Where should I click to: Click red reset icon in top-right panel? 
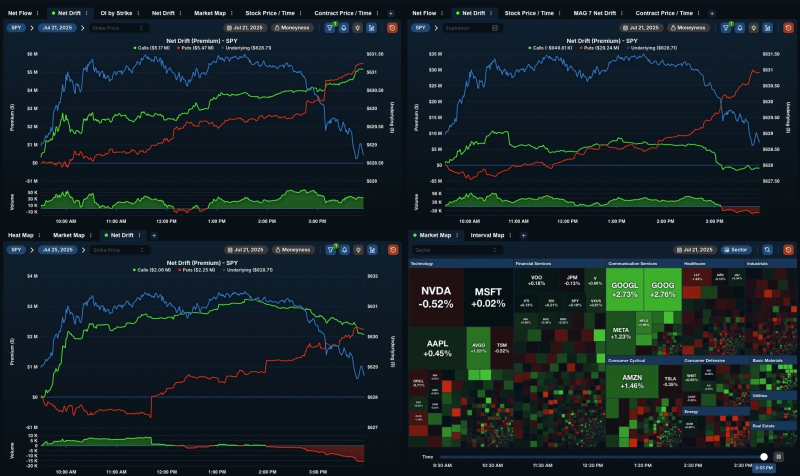point(788,28)
